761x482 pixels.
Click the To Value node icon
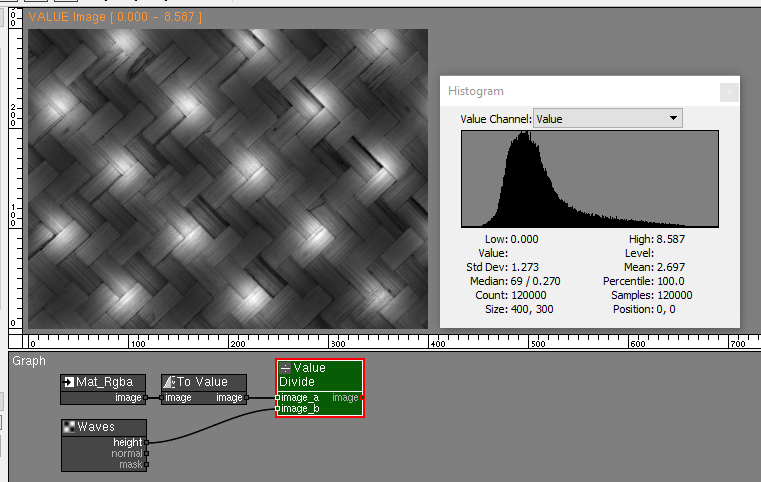(169, 382)
